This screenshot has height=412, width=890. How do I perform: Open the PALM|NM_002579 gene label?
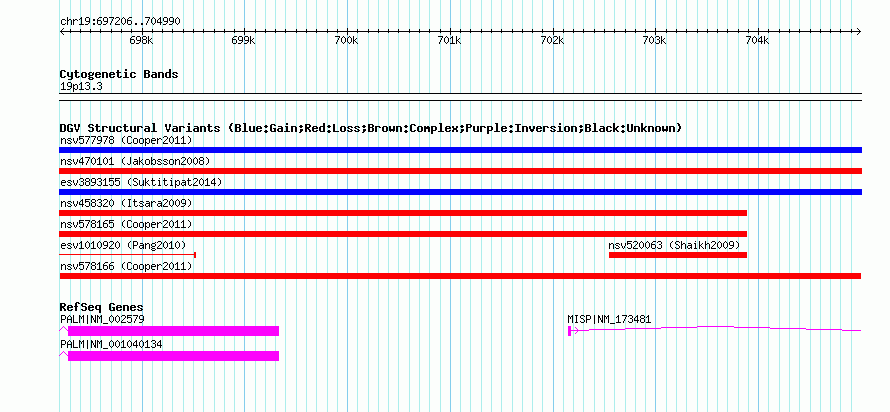(102, 319)
